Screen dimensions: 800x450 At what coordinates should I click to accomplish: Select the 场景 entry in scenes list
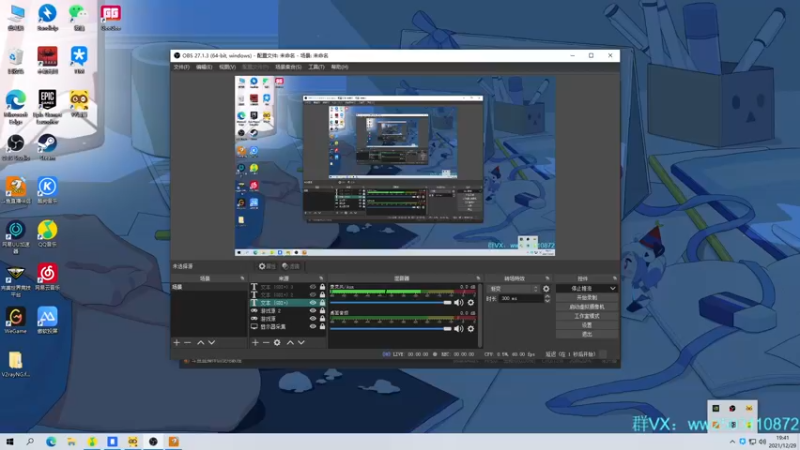point(209,287)
